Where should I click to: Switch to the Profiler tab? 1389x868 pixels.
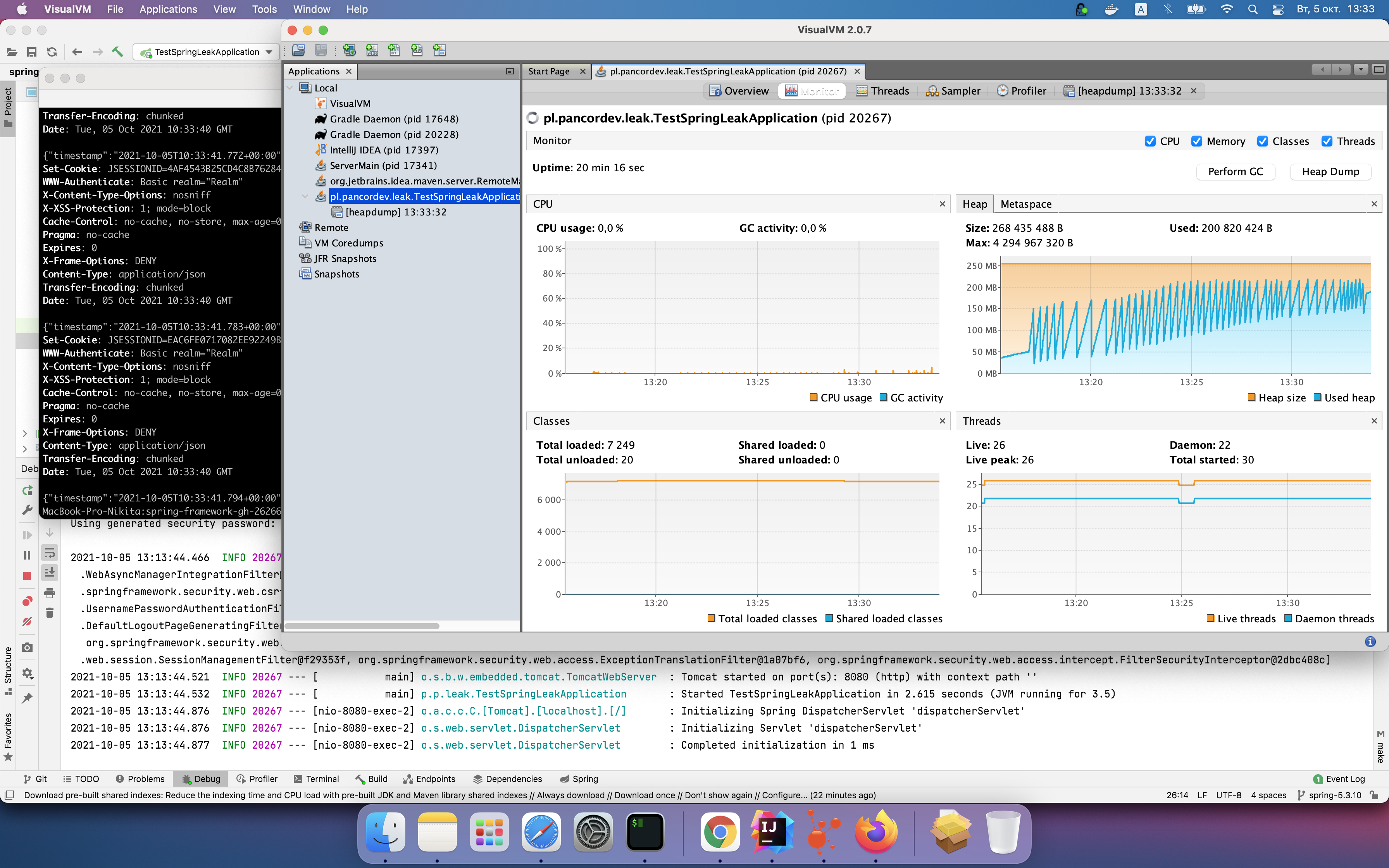tap(1022, 91)
